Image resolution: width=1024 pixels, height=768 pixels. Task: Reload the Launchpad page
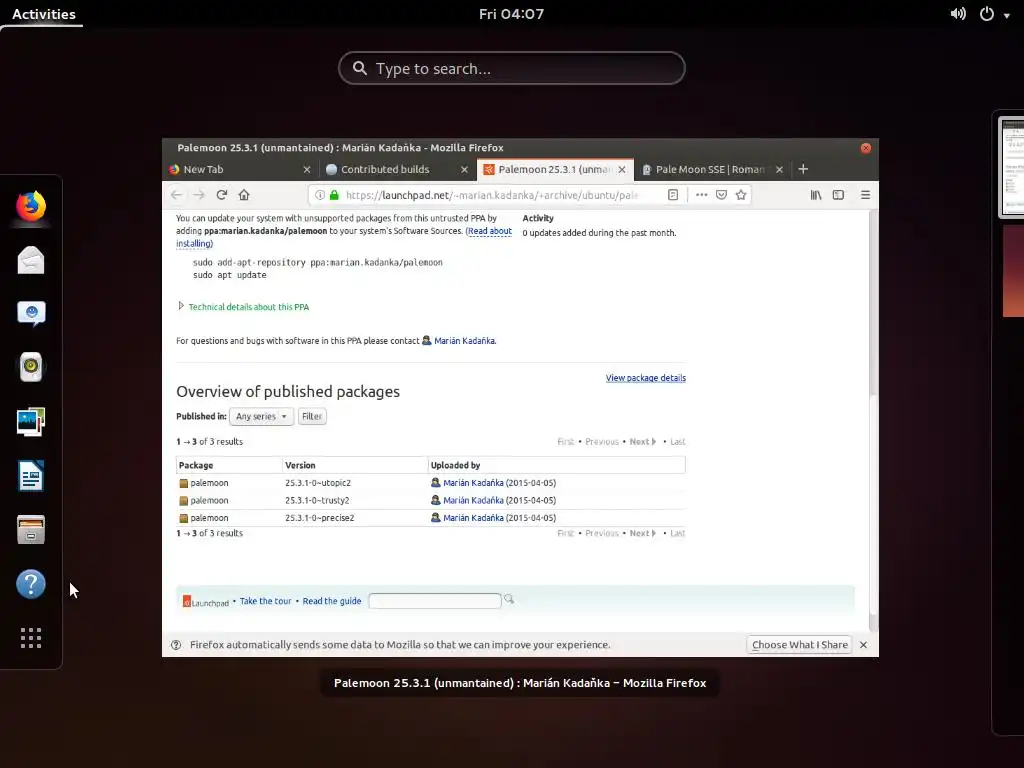[221, 195]
